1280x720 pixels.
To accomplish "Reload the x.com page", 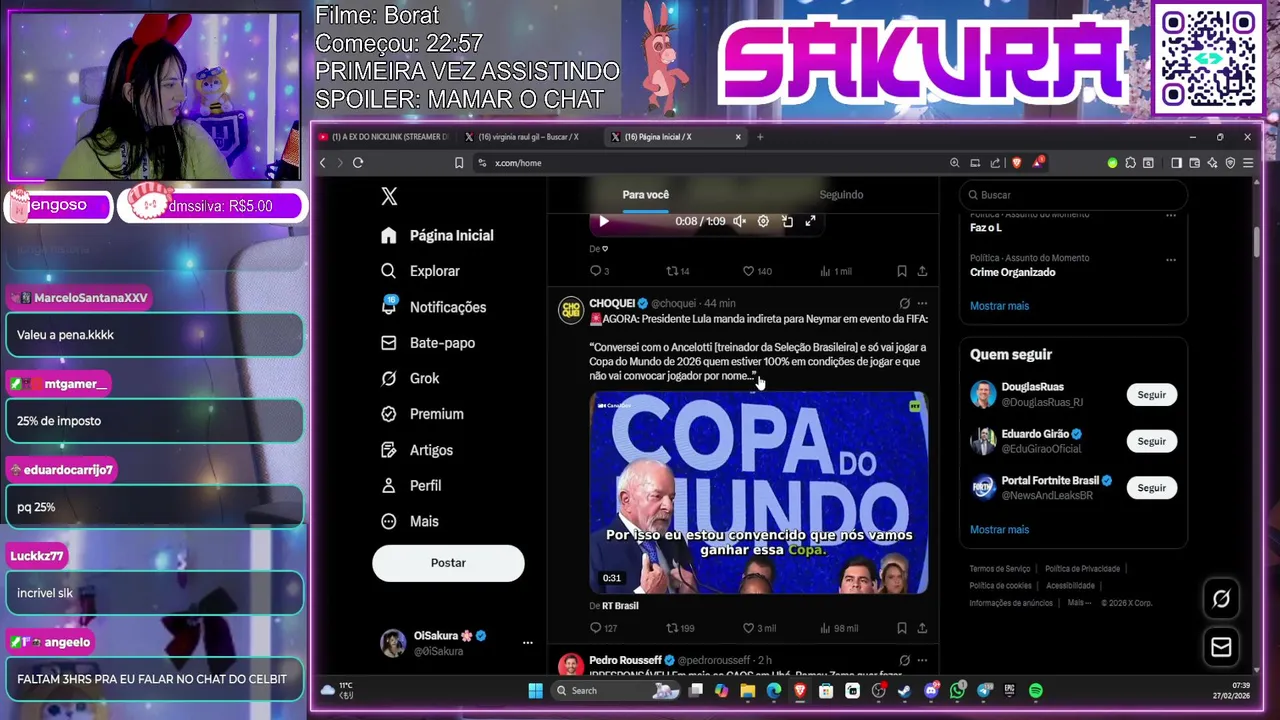I will pyautogui.click(x=358, y=163).
